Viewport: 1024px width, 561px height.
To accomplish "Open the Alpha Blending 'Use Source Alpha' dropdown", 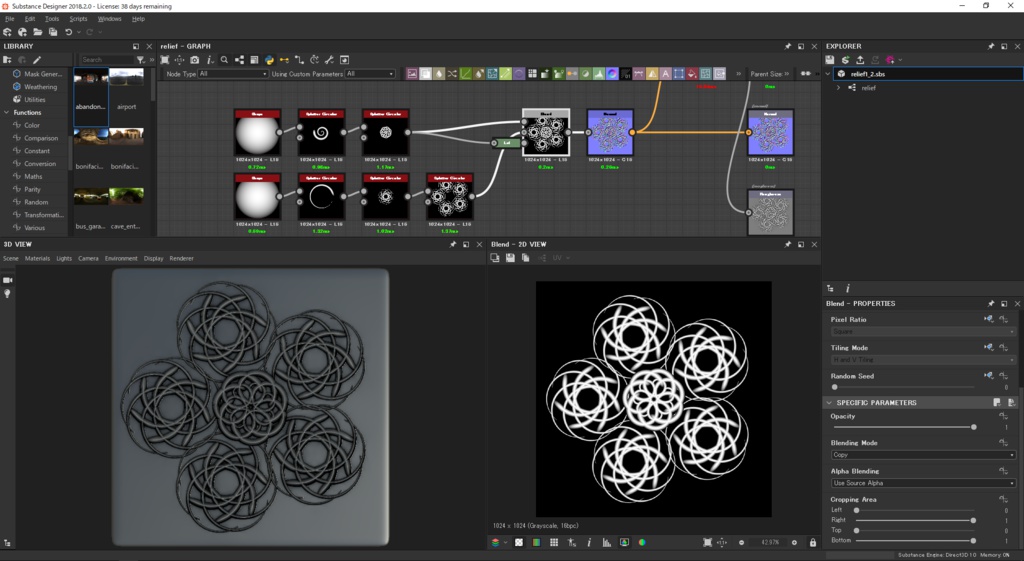I will pos(923,483).
